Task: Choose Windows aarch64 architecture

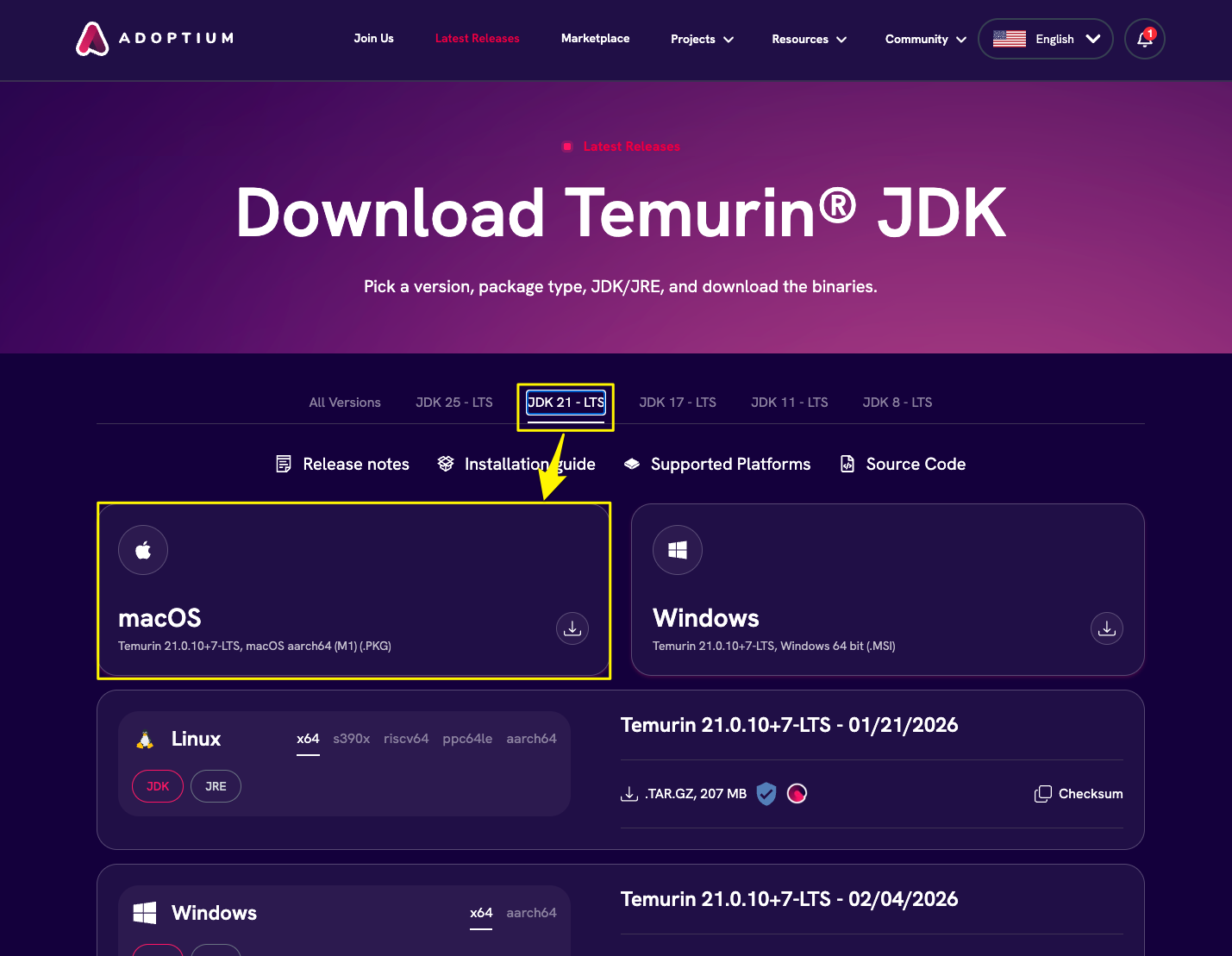Action: pos(531,913)
